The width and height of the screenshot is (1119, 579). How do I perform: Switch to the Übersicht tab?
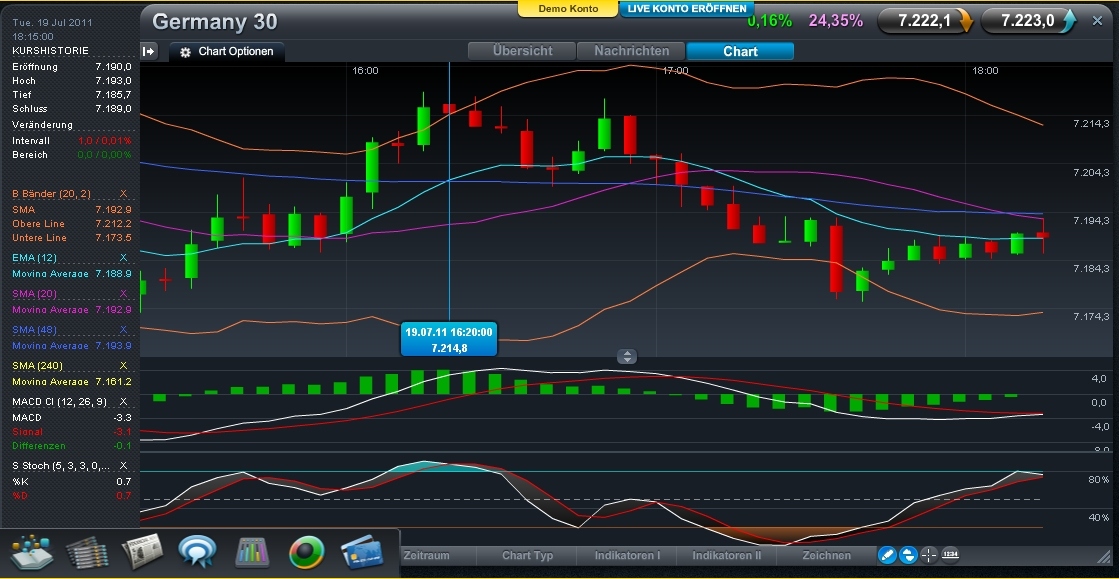(522, 51)
